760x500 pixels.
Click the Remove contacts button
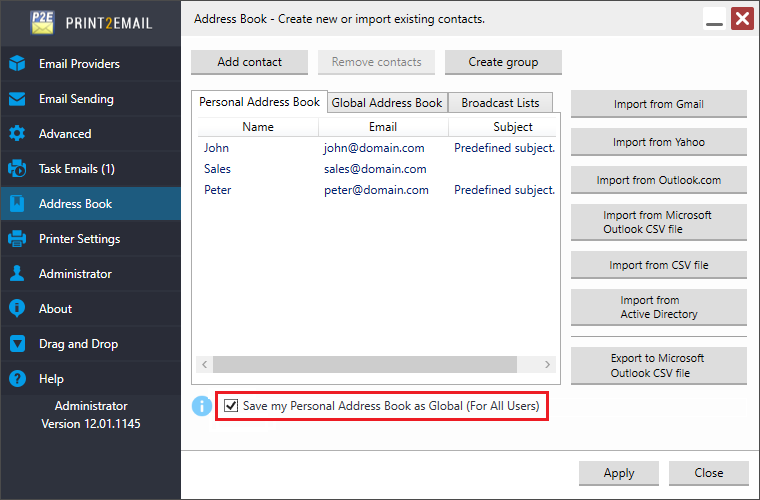[x=377, y=62]
